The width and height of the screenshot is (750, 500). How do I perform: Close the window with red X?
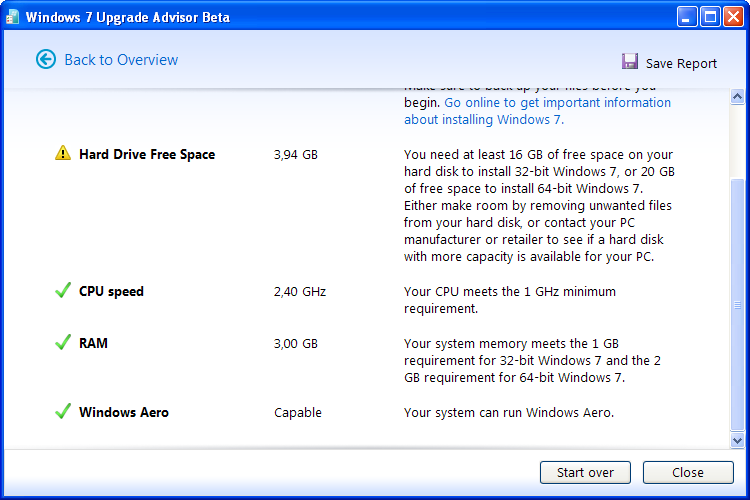[x=733, y=17]
